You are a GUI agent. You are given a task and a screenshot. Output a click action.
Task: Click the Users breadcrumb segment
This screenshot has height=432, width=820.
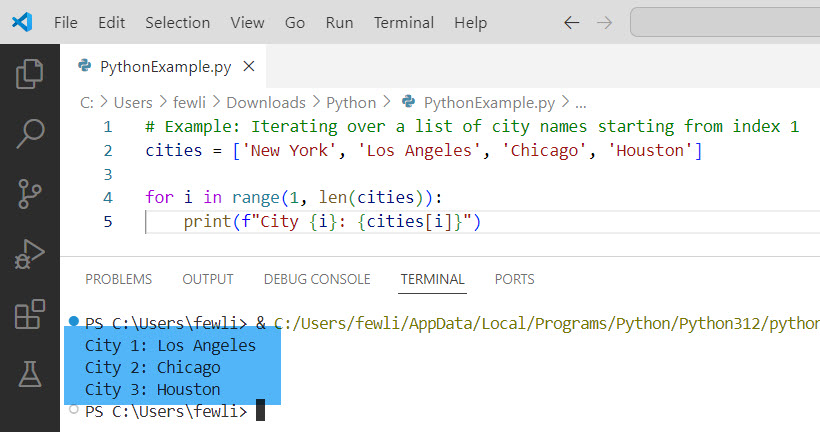point(133,103)
